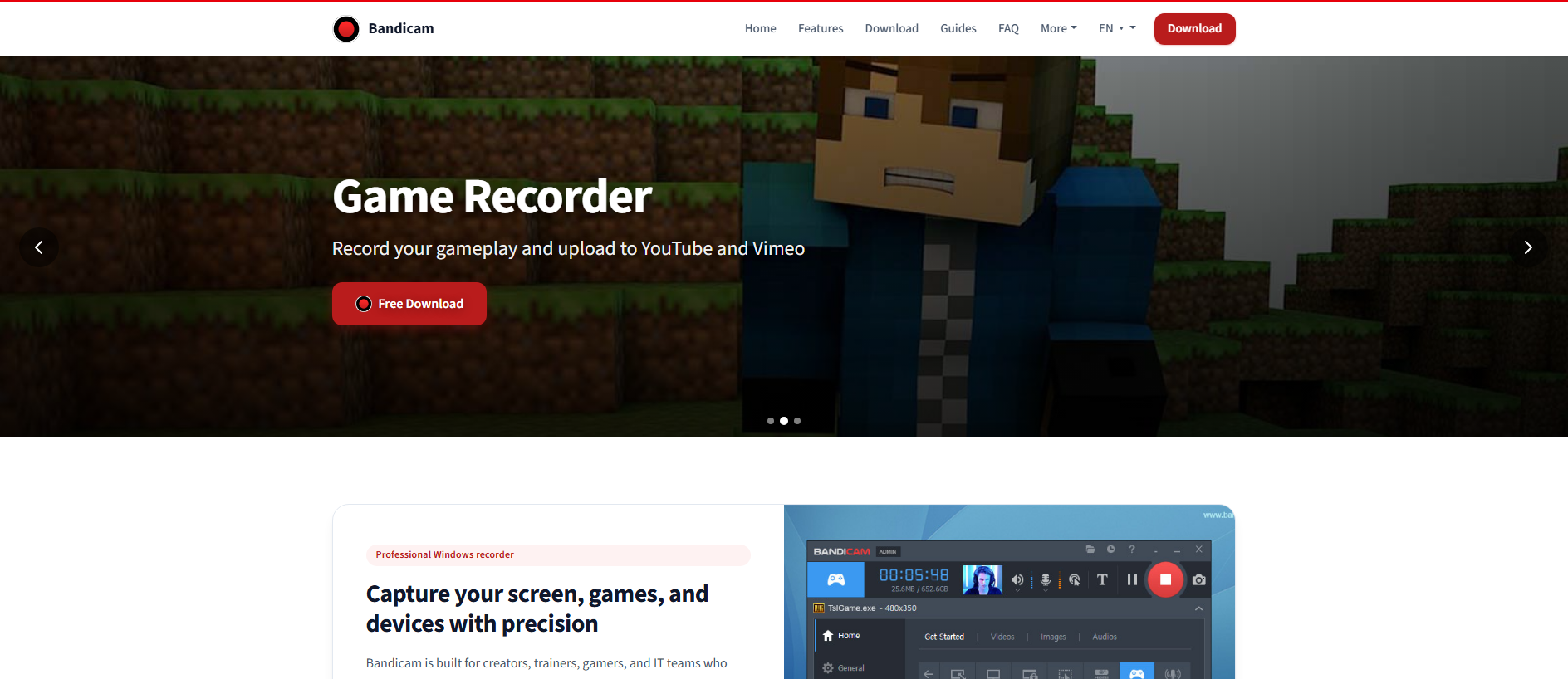
Task: Select the first carousel indicator dot
Action: (x=771, y=421)
